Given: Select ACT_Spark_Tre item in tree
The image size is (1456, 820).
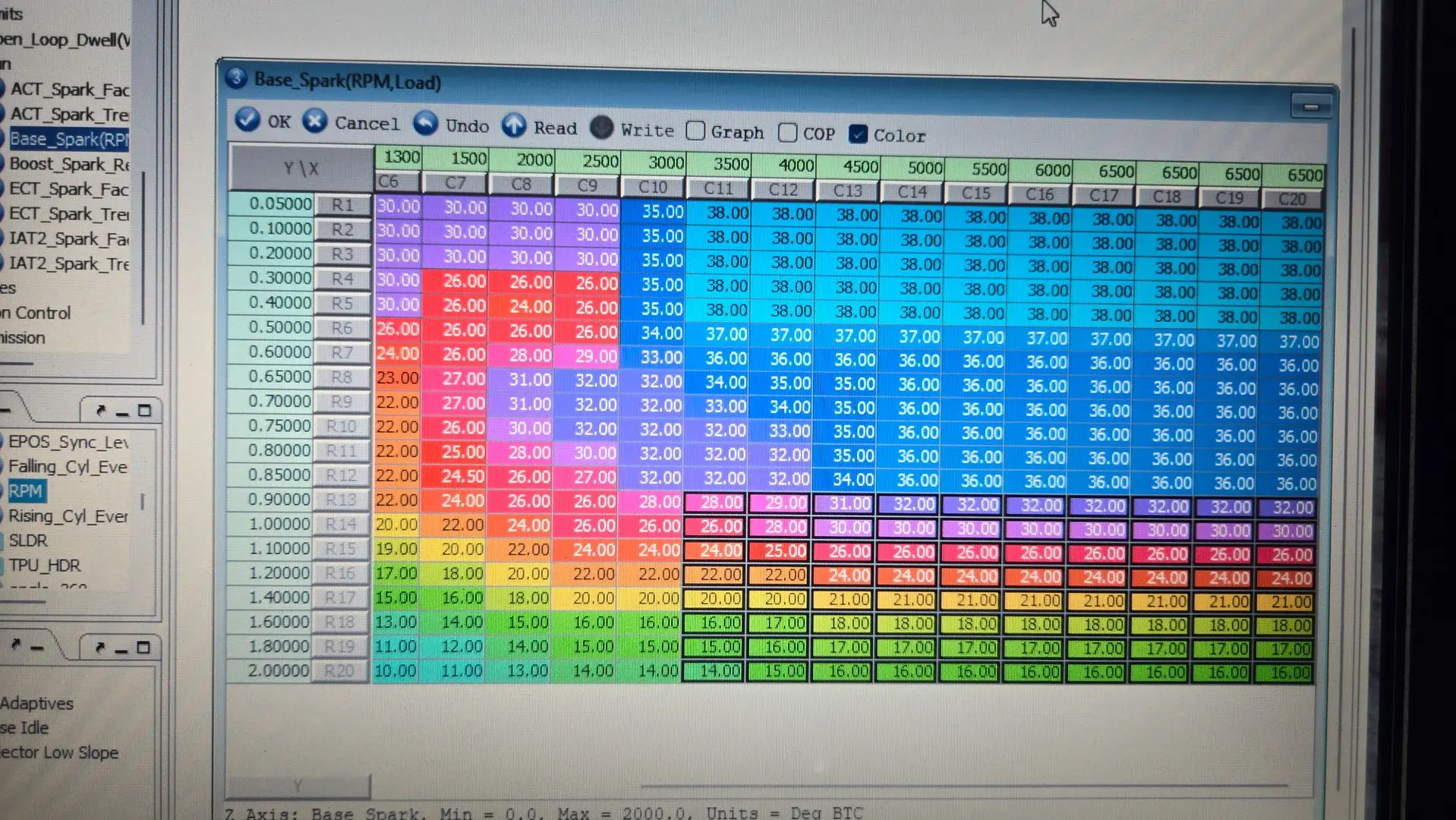Looking at the screenshot, I should [69, 115].
